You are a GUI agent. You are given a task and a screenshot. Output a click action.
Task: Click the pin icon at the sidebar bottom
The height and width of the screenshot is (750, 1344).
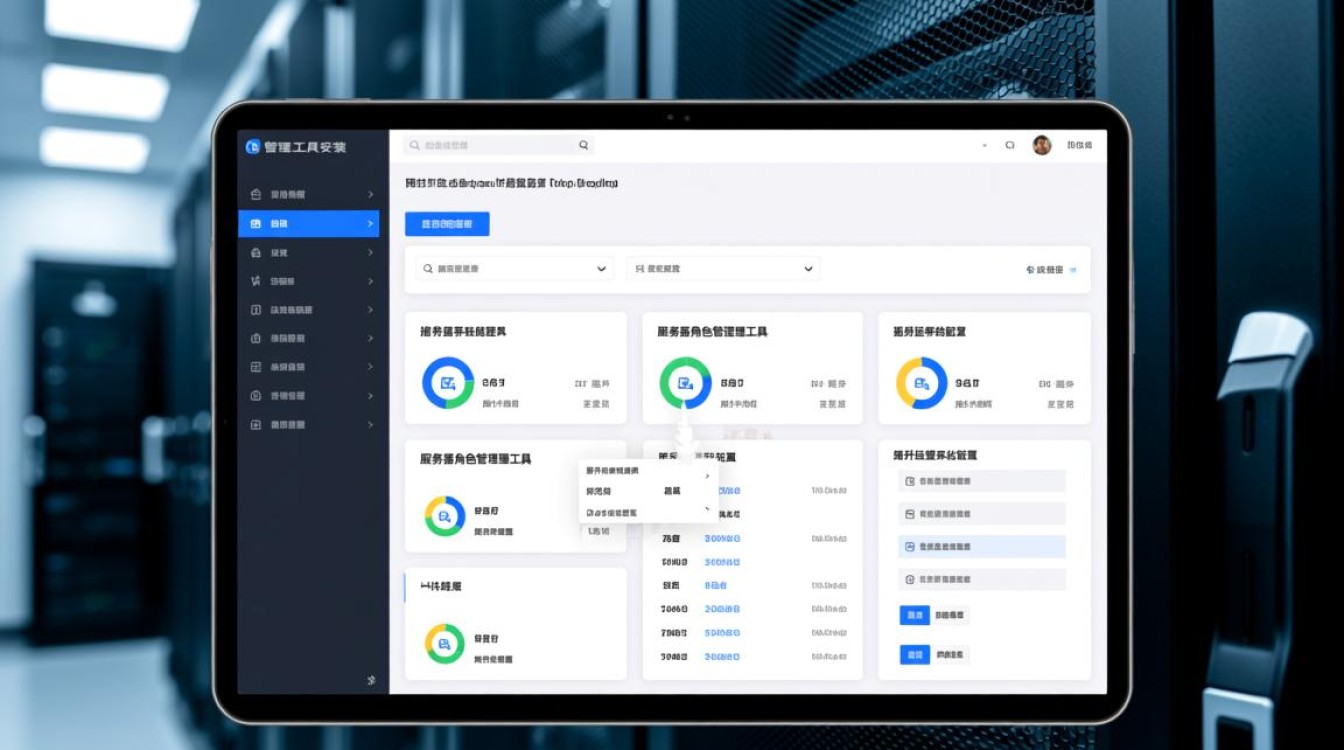pos(371,680)
